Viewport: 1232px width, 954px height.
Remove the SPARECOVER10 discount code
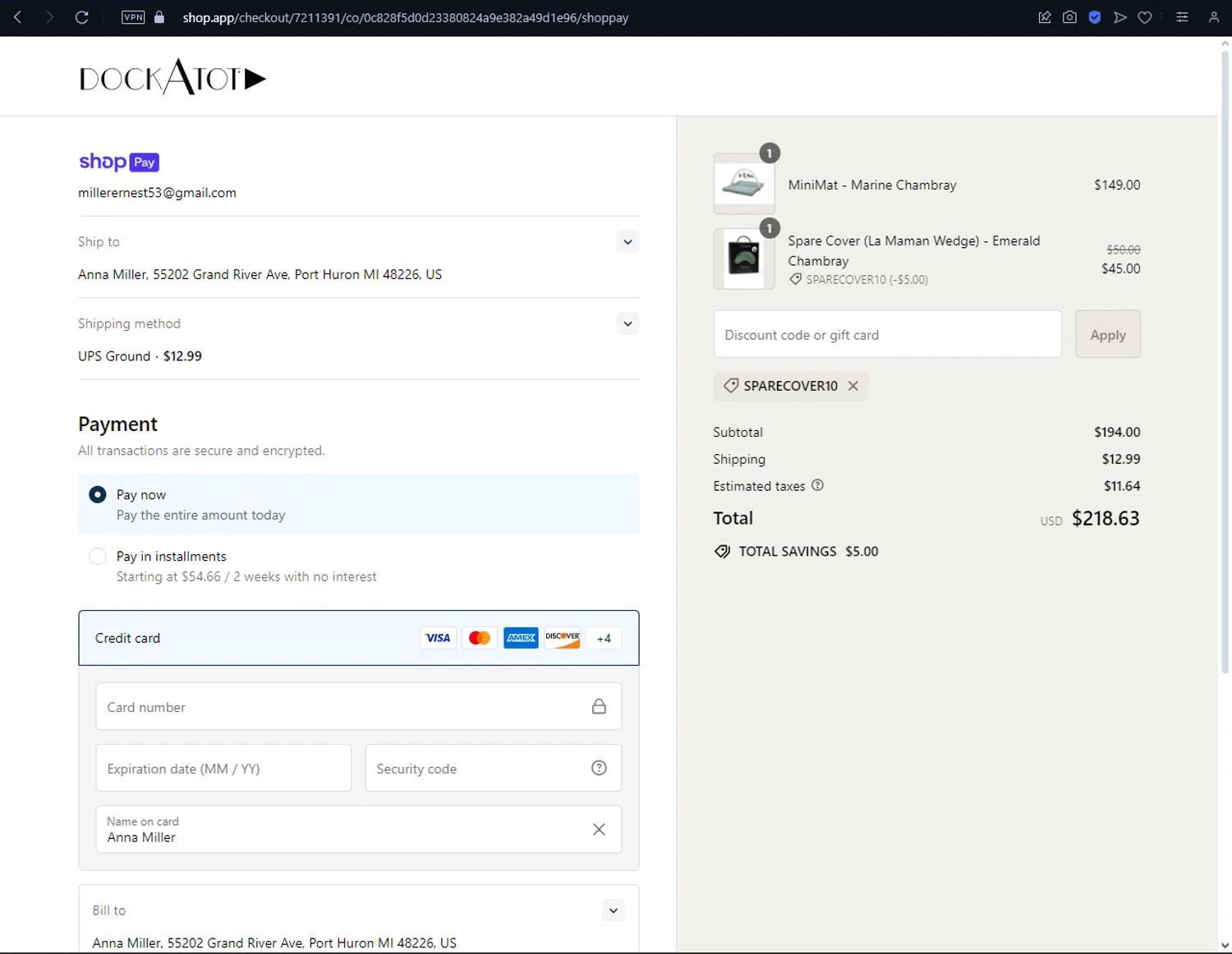coord(853,386)
